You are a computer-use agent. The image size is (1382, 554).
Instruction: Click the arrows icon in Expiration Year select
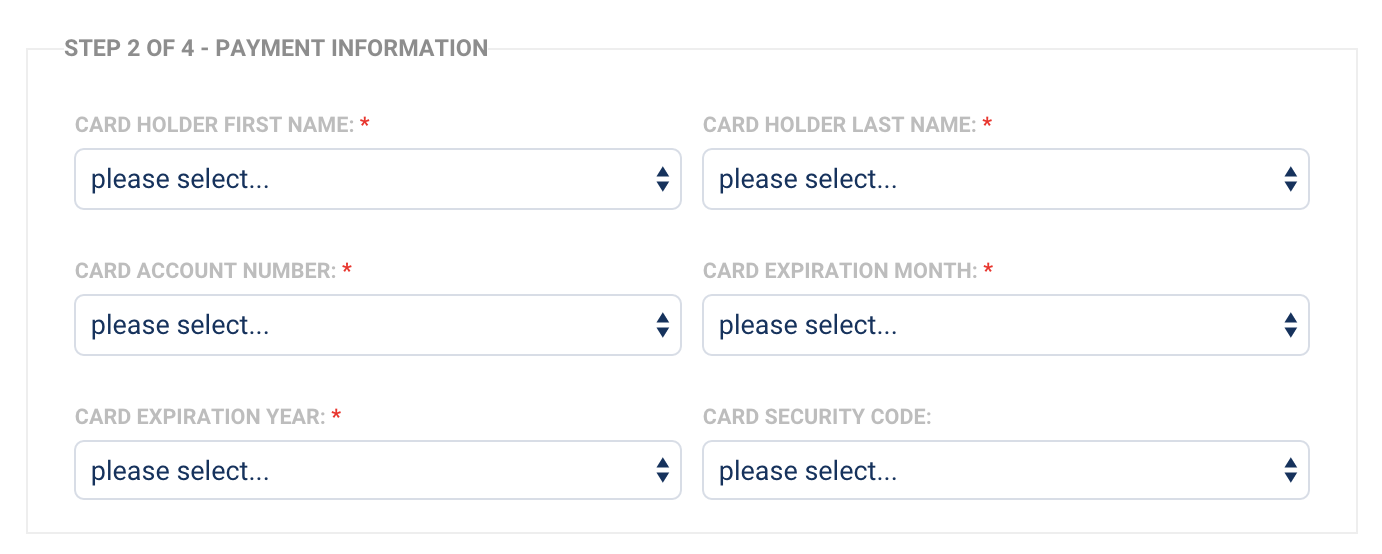pyautogui.click(x=662, y=471)
